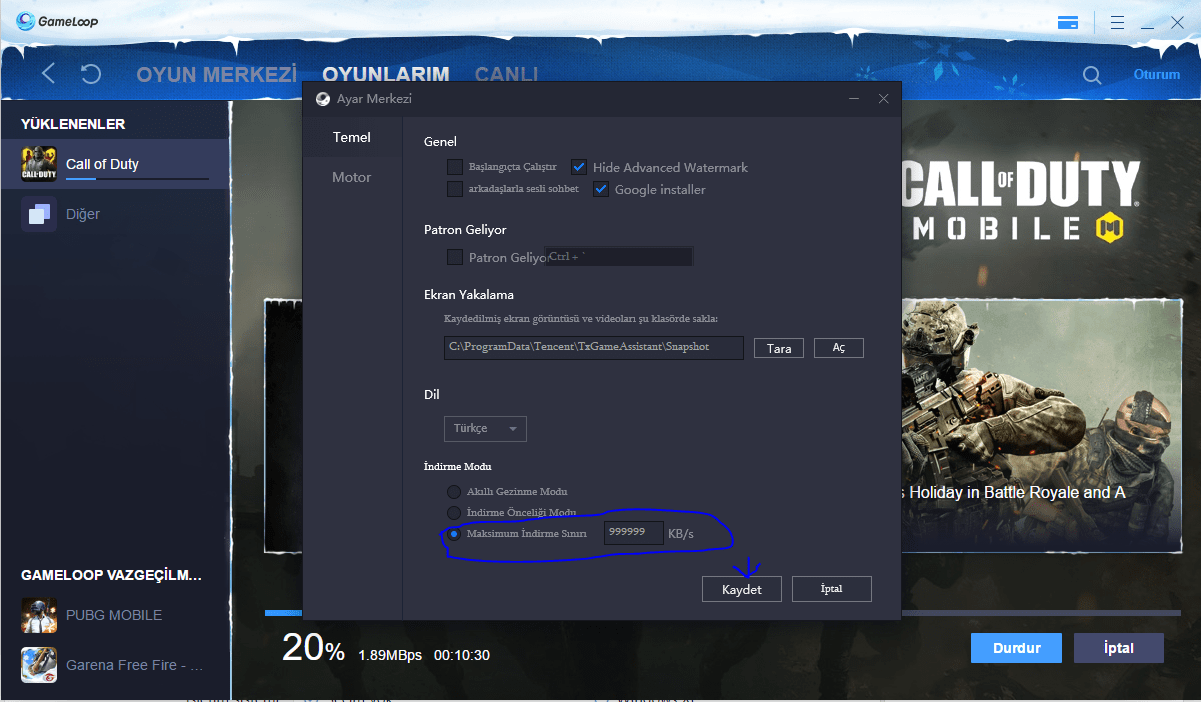Open the hamburger menu in the title bar

coord(1120,22)
